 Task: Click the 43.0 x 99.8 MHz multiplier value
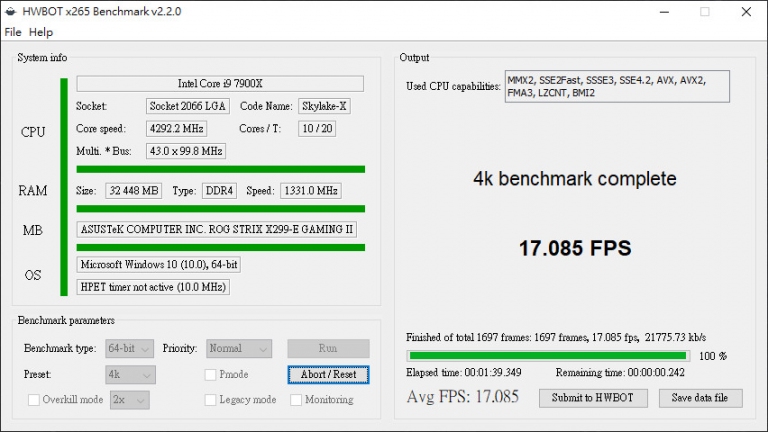tap(186, 151)
